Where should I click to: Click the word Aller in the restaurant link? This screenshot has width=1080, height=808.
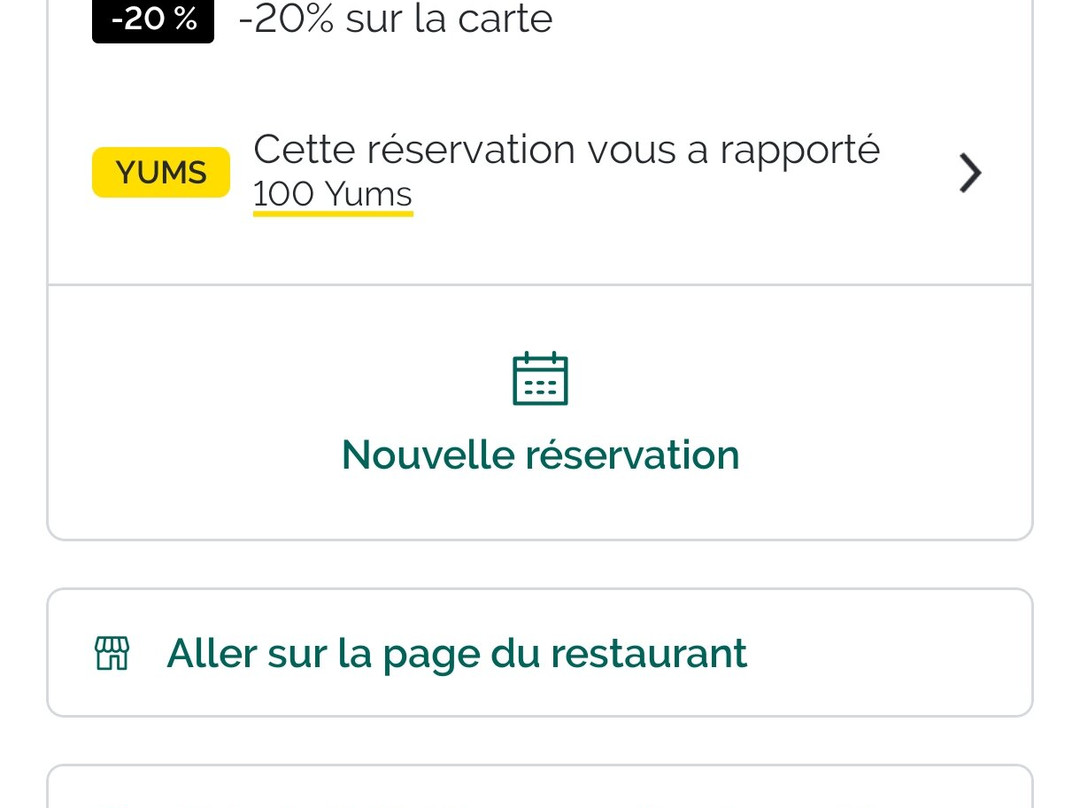click(212, 653)
